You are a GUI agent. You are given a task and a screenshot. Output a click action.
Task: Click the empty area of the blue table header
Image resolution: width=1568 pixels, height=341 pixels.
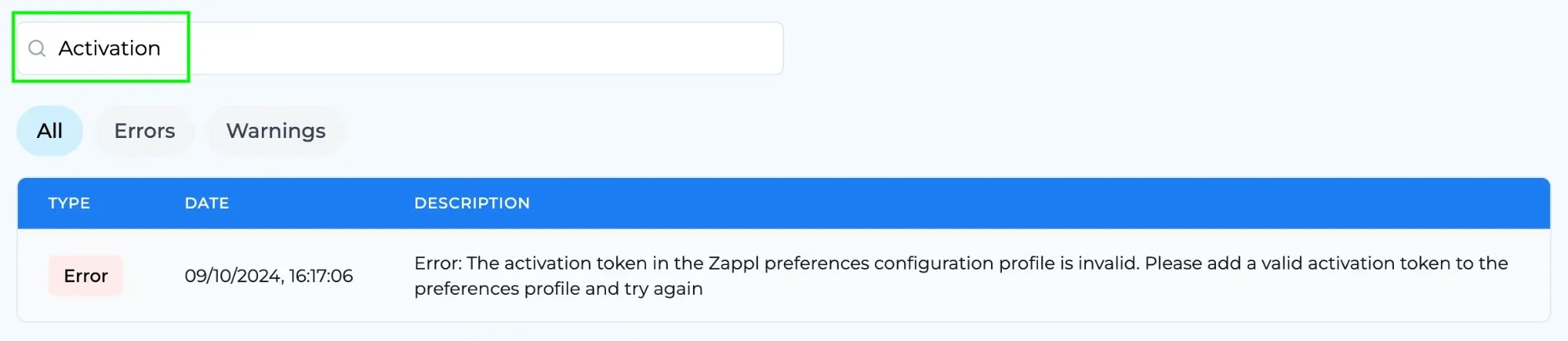[1019, 203]
